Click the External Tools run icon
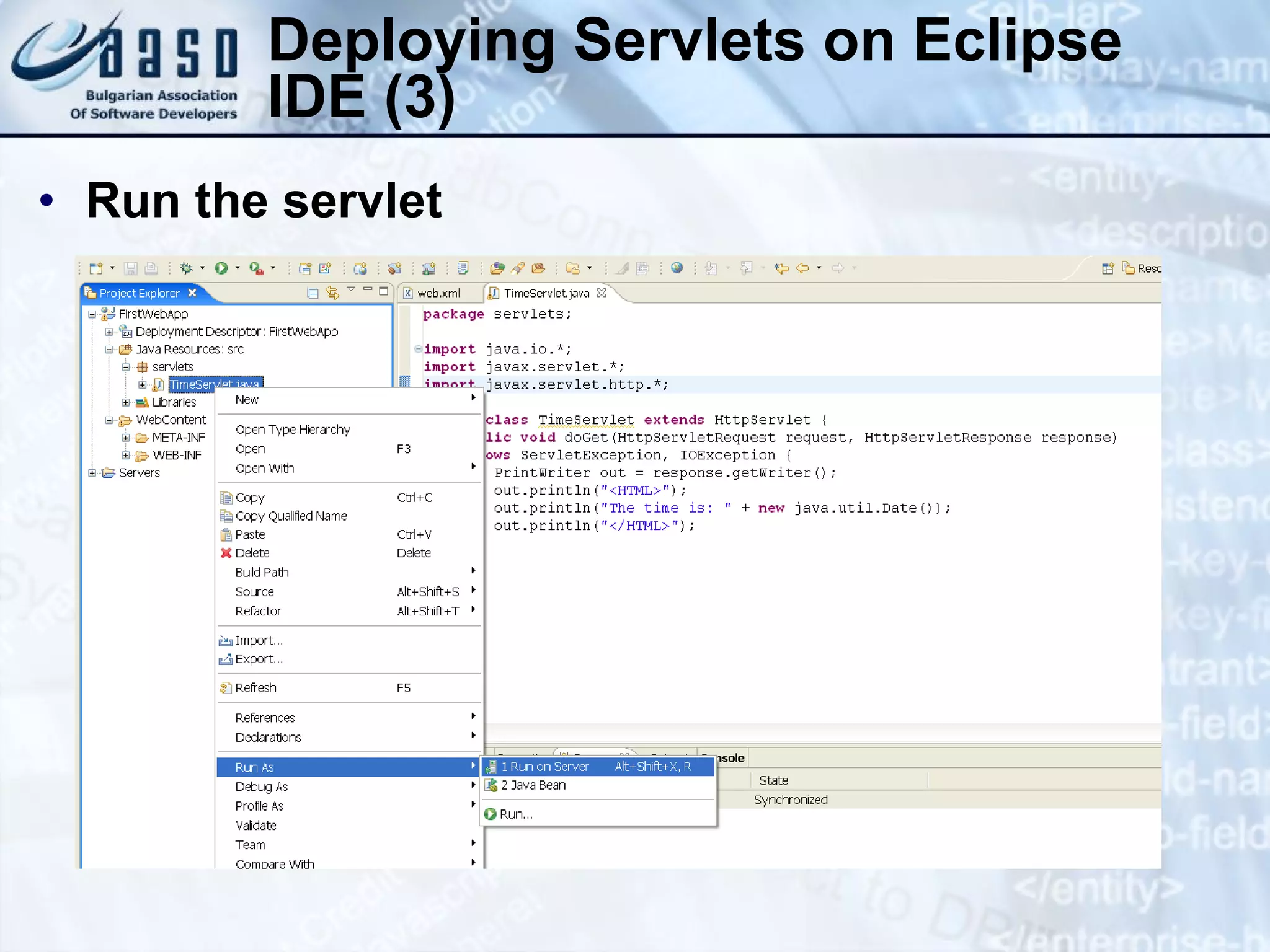 click(x=255, y=268)
